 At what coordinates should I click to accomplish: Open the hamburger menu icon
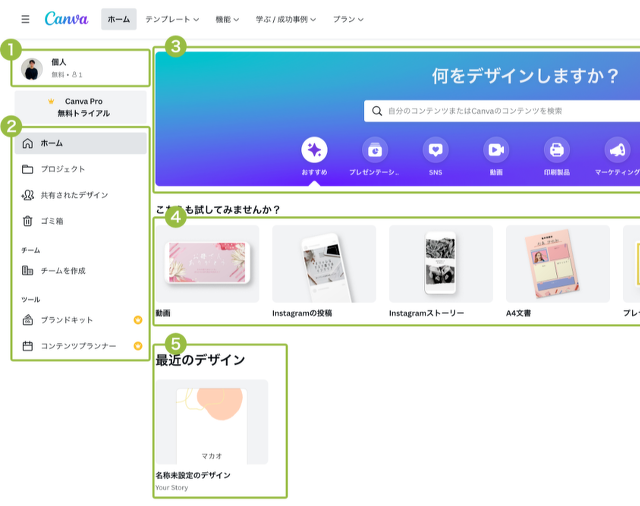point(25,19)
